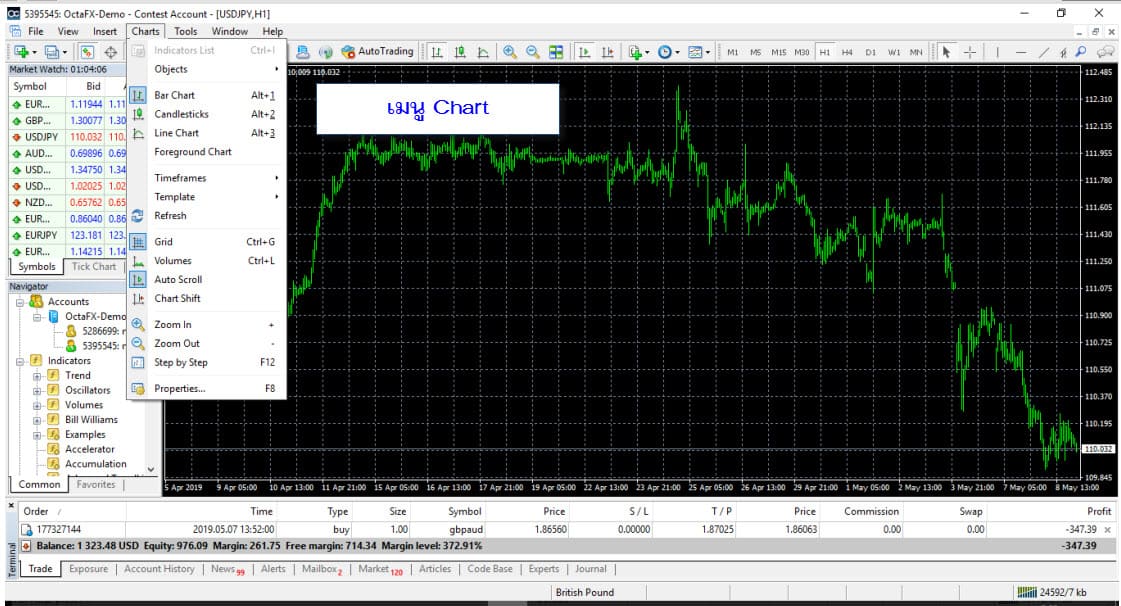Click the toolbar Zoom In magnifier
Screen dimensions: 1121x606
(510, 52)
